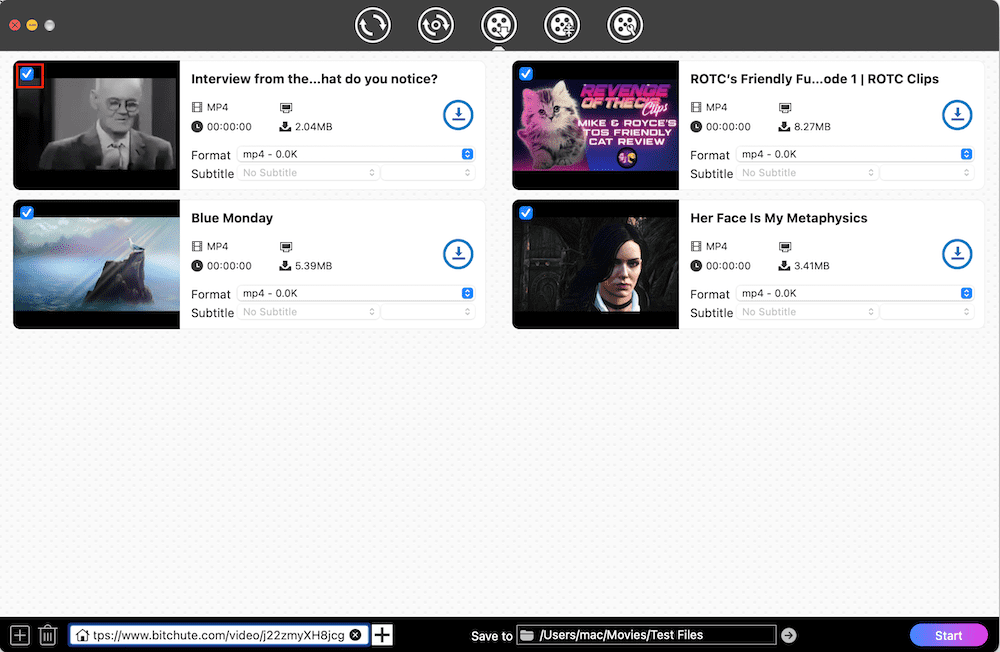
Task: Click the Save to path field
Action: click(x=647, y=635)
